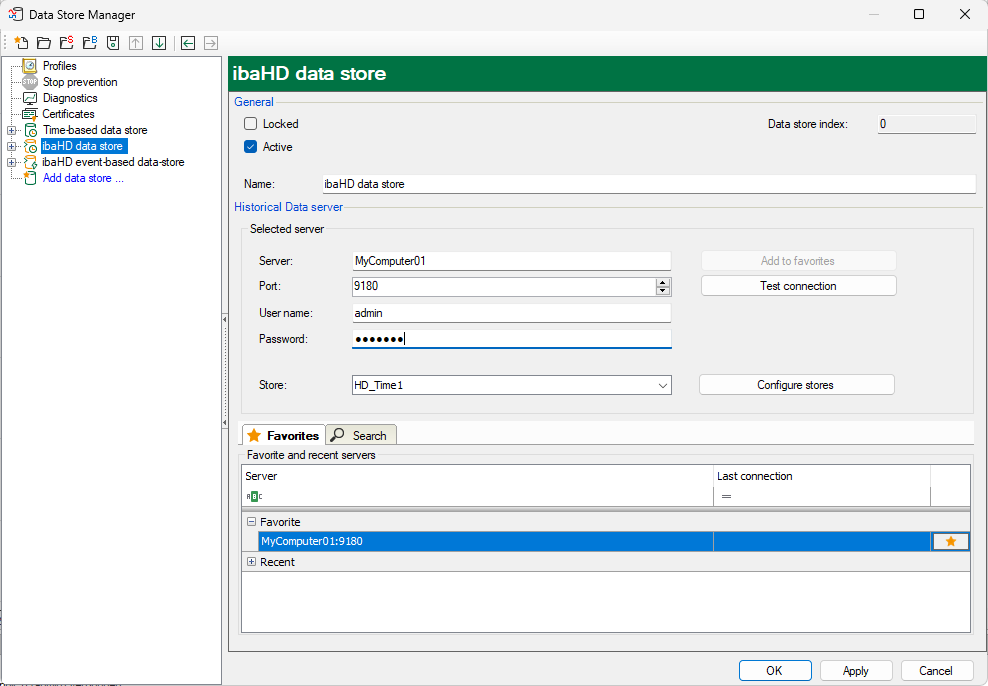
Task: Click into the User name field
Action: point(511,313)
